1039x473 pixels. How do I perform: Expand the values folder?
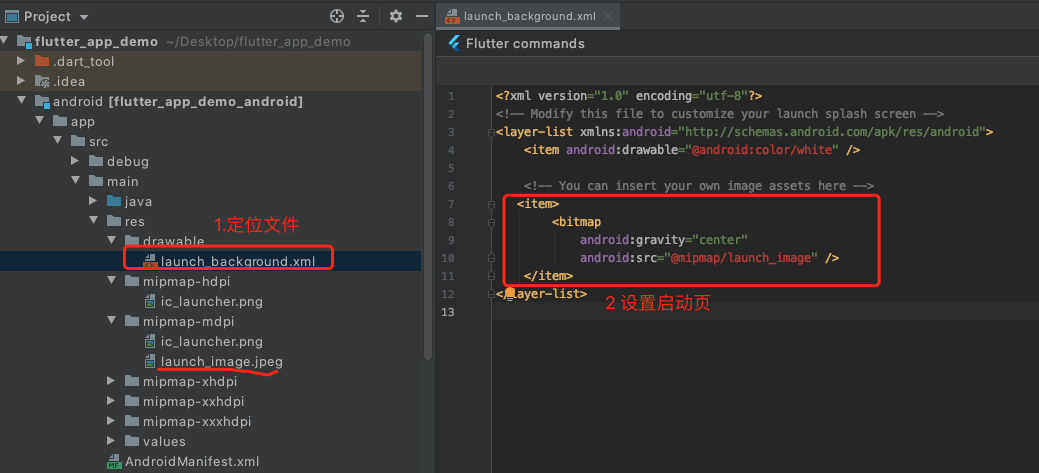(111, 441)
